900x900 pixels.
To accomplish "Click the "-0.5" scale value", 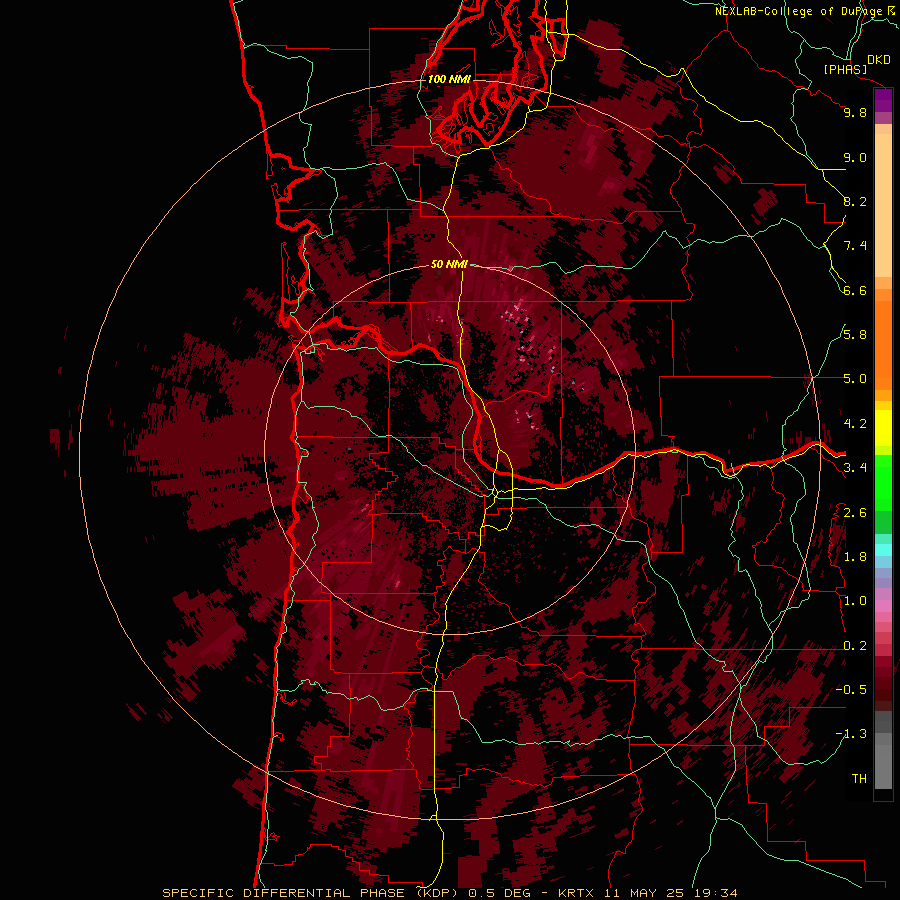I will pos(851,690).
